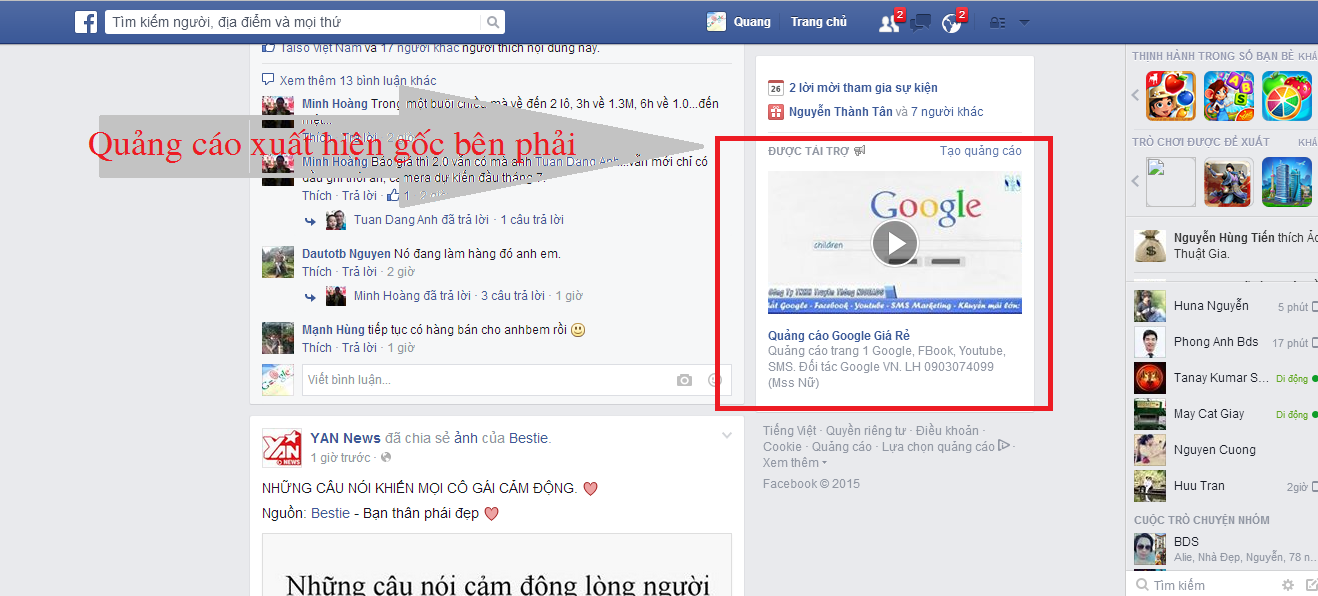
Task: Open chat with May Cat Giay
Action: click(x=1226, y=414)
